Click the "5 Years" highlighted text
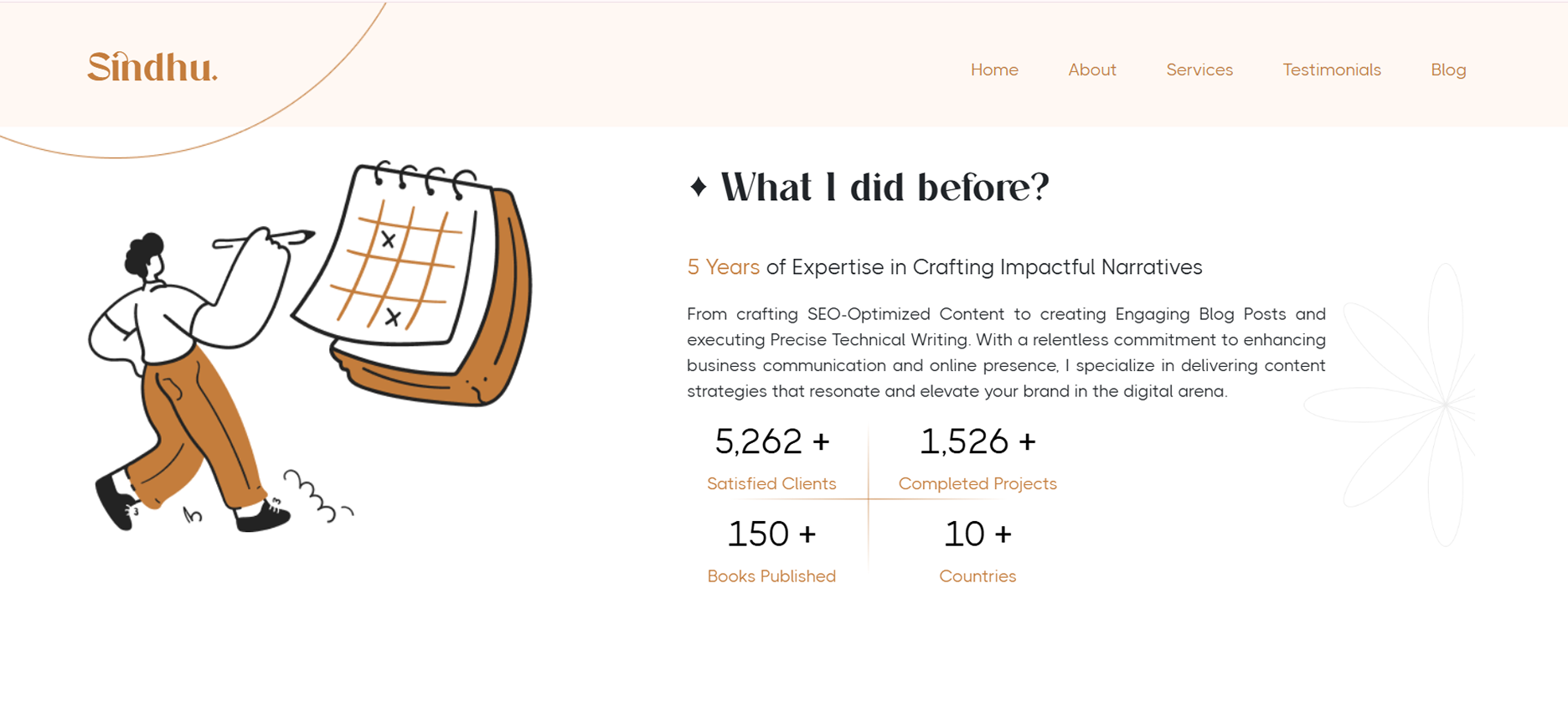Image resolution: width=1568 pixels, height=707 pixels. click(x=723, y=267)
